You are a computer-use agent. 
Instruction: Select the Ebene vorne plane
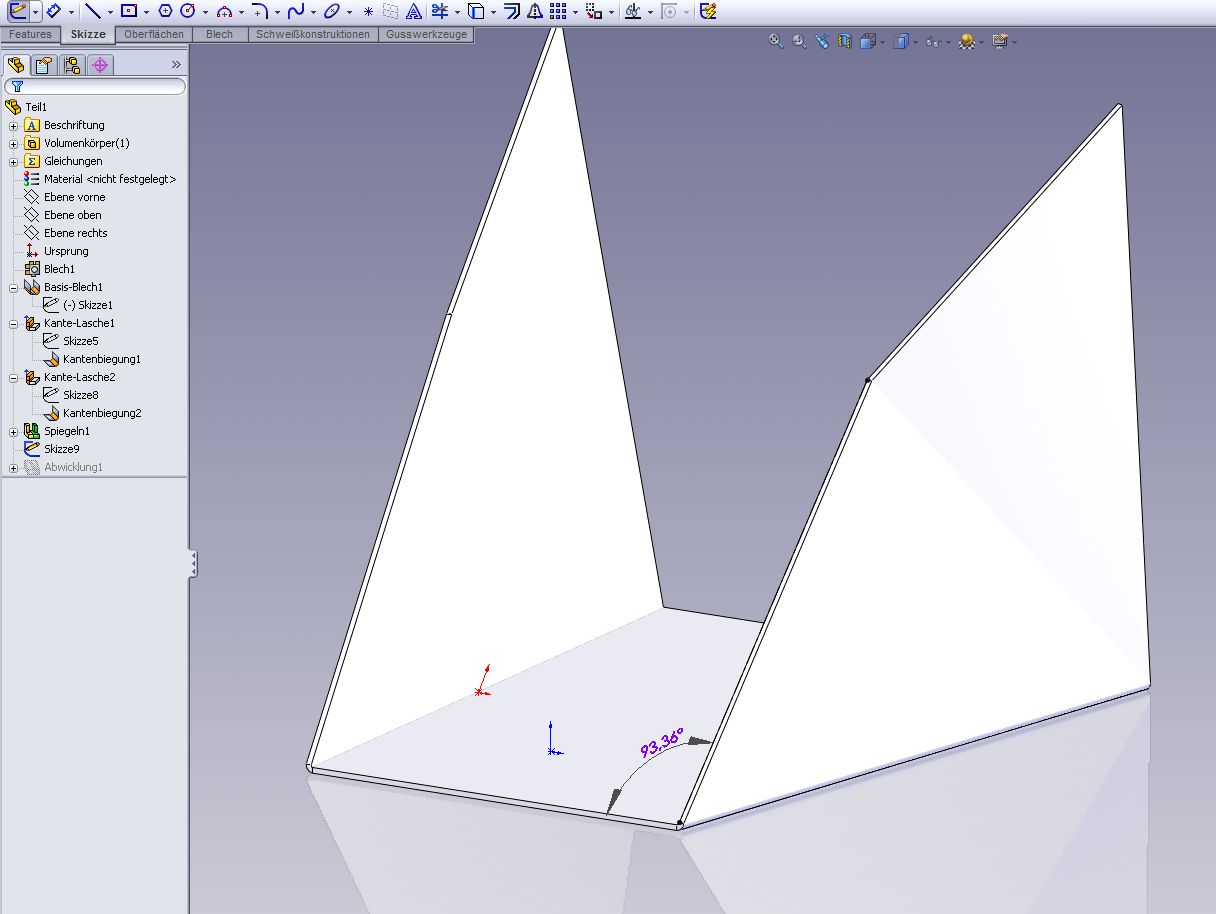pyautogui.click(x=74, y=197)
